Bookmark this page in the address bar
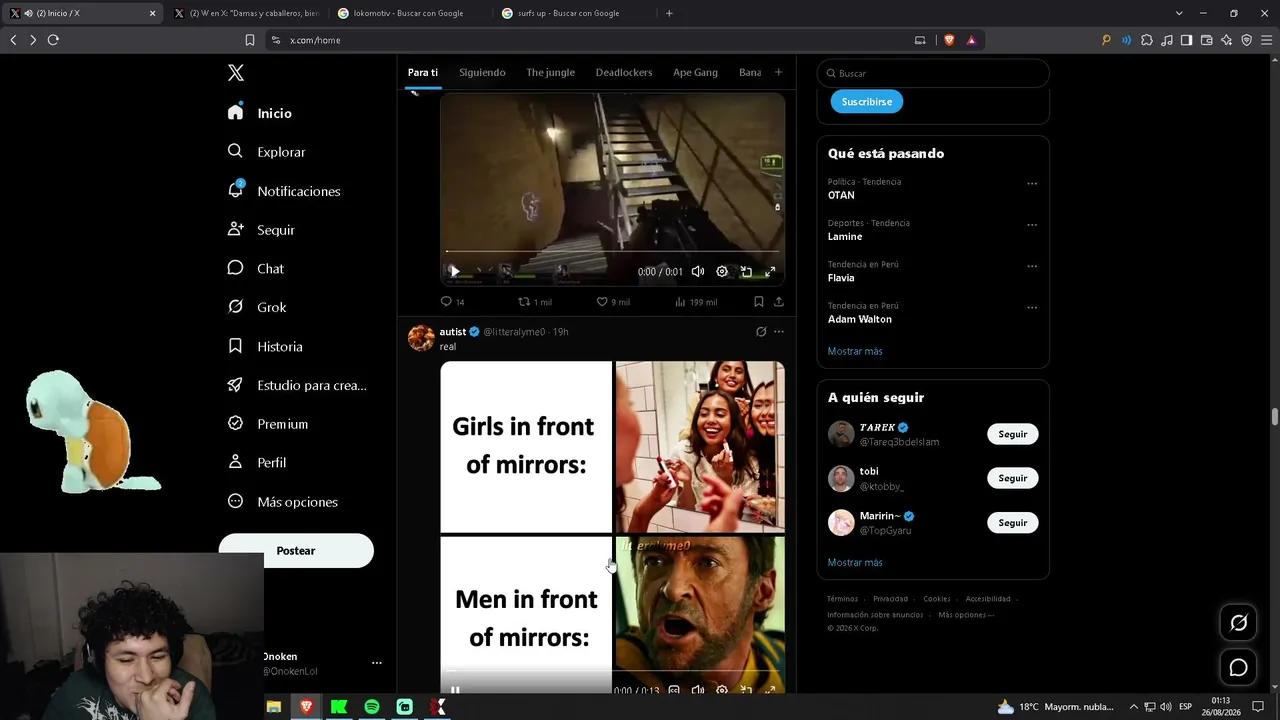Image resolution: width=1280 pixels, height=720 pixels. coord(250,40)
